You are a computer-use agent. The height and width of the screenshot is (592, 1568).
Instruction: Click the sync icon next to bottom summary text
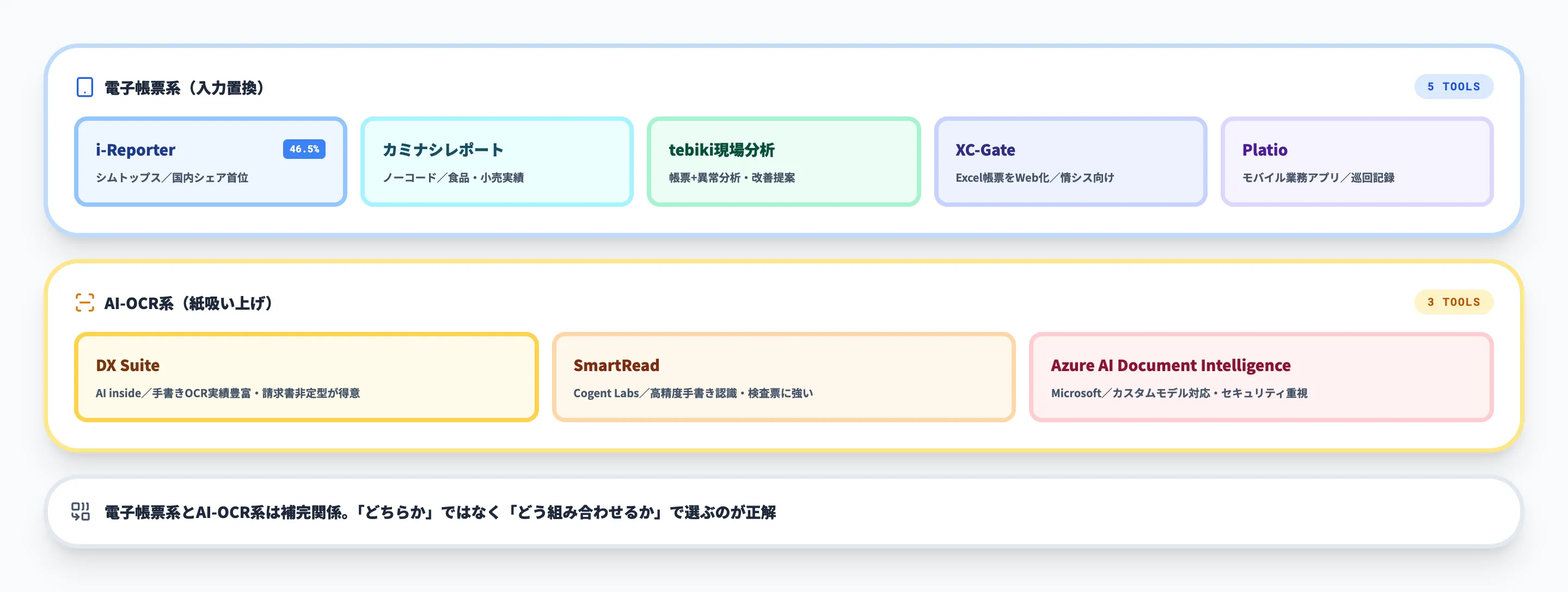tap(81, 511)
